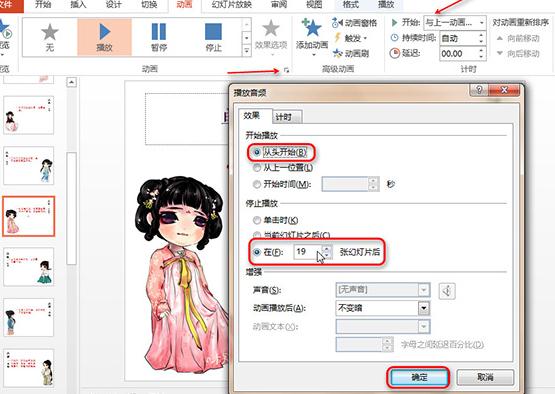The width and height of the screenshot is (555, 394).
Task: Select the green-dress girl slide thumbnail
Action: click(x=29, y=267)
